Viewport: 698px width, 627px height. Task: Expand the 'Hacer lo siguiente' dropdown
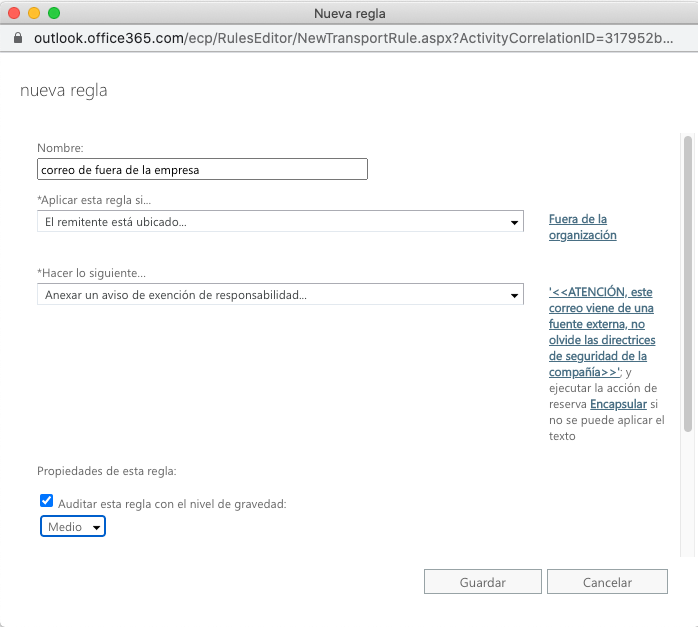tap(280, 294)
